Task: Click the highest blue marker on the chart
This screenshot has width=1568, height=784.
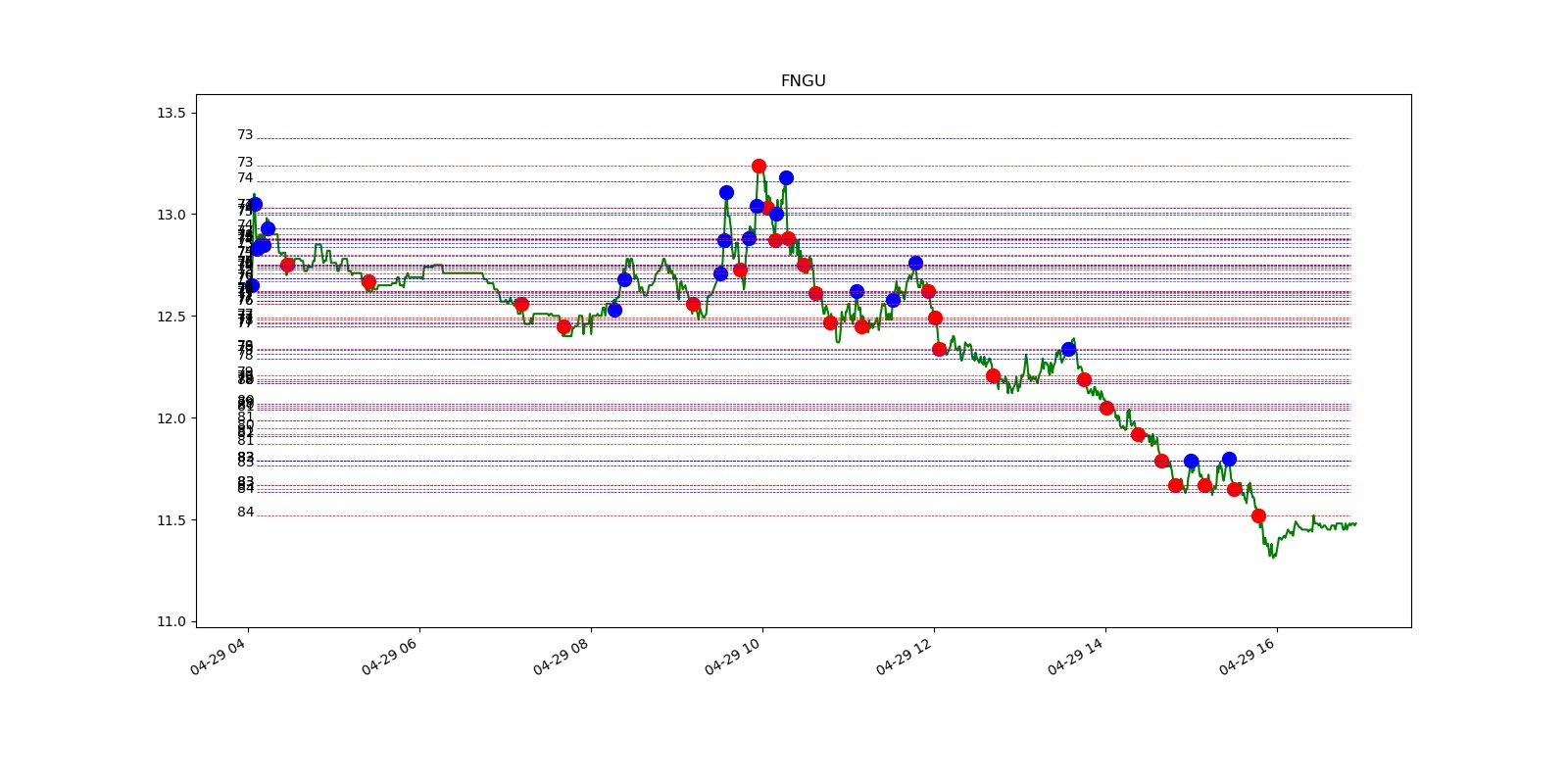Action: [786, 177]
